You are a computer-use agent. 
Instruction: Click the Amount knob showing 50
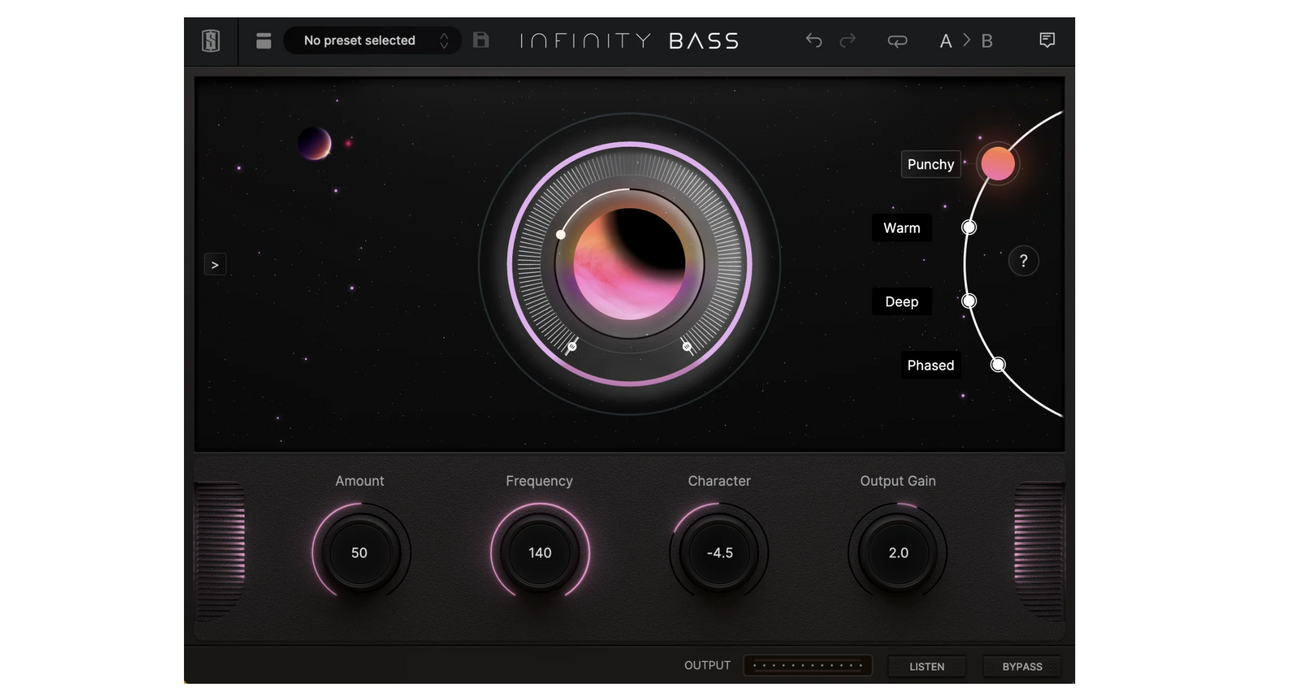tap(359, 552)
